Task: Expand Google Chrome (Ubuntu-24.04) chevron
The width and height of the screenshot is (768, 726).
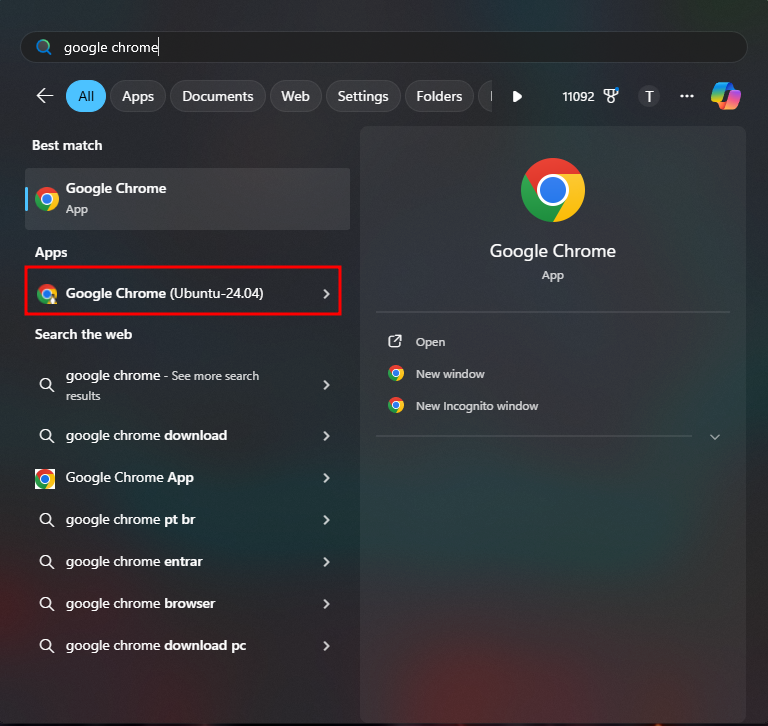Action: [x=326, y=294]
